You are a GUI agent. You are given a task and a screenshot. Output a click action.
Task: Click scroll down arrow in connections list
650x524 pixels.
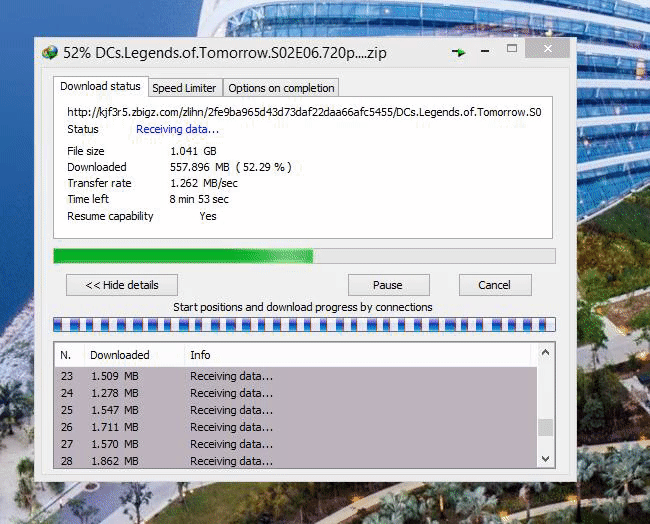546,459
